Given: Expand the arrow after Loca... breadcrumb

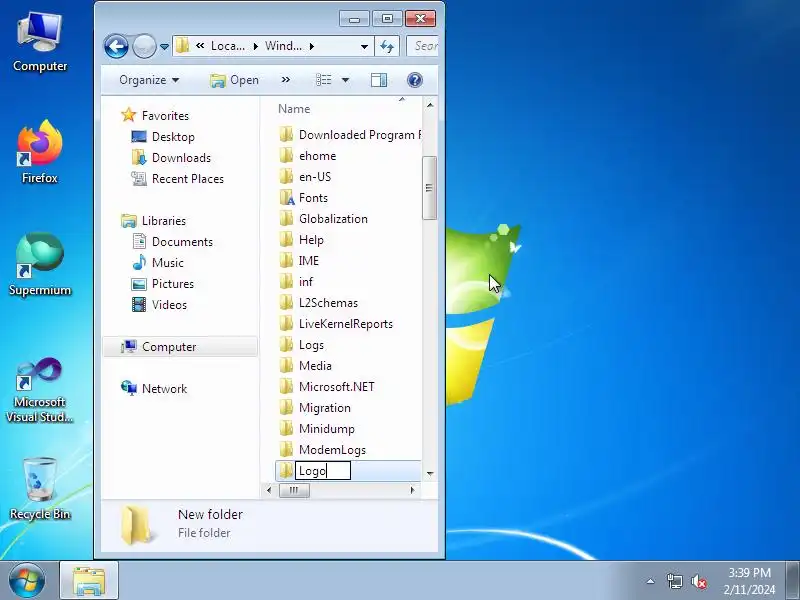Looking at the screenshot, I should coord(256,46).
